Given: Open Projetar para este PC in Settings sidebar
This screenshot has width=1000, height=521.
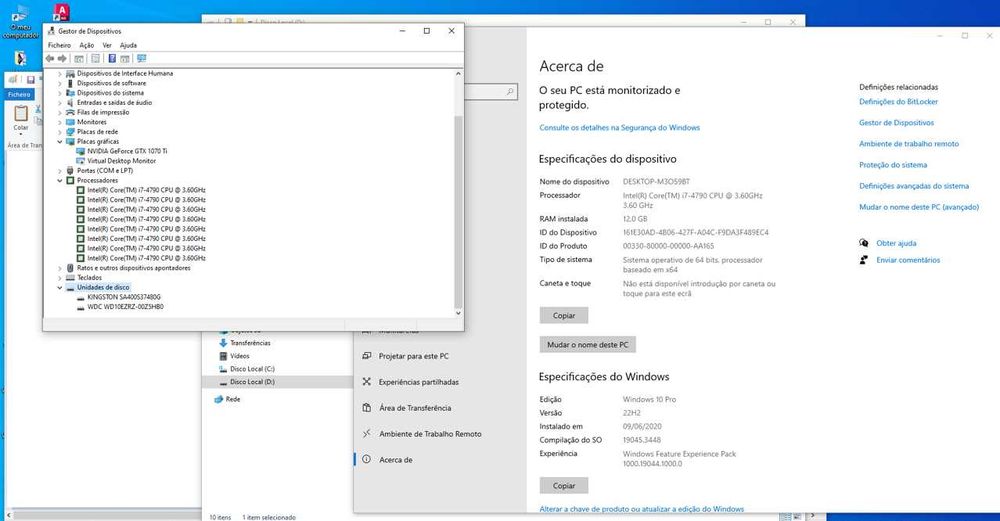Looking at the screenshot, I should click(x=413, y=356).
